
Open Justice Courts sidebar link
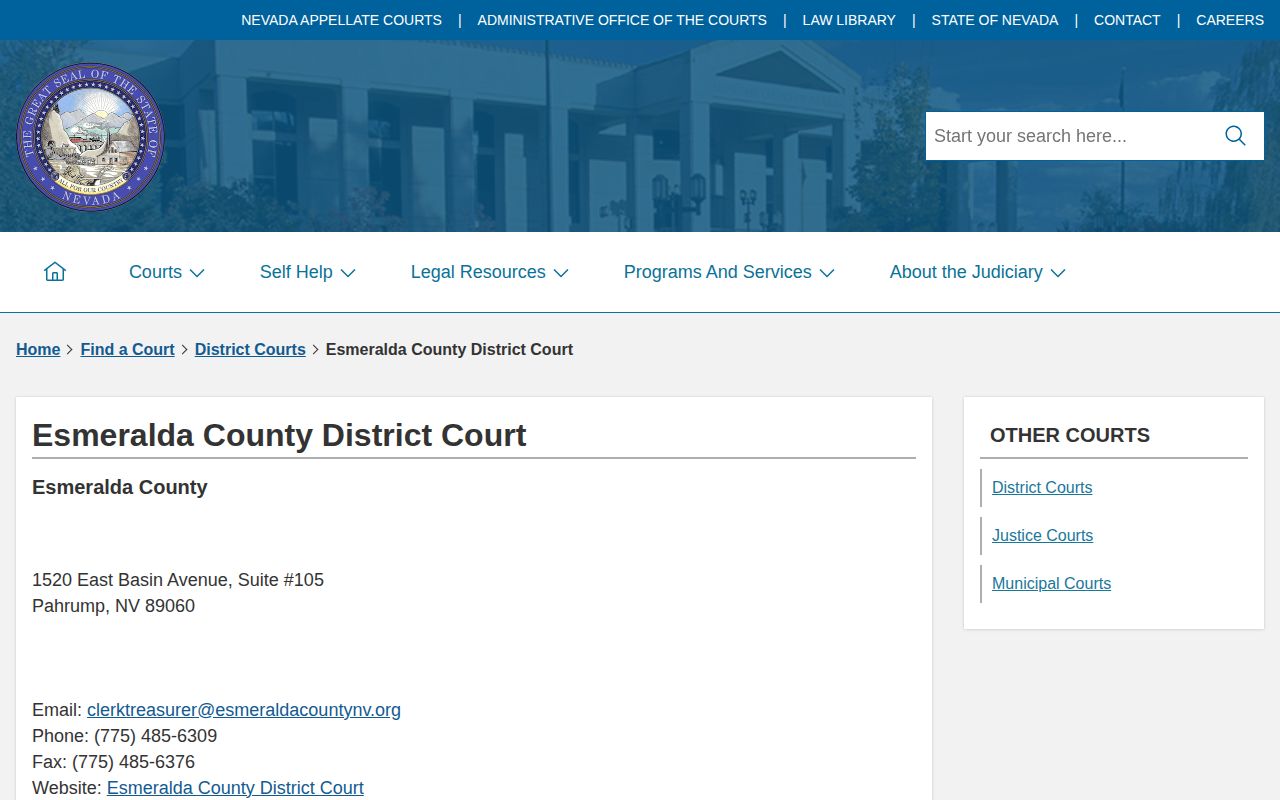[x=1042, y=535]
